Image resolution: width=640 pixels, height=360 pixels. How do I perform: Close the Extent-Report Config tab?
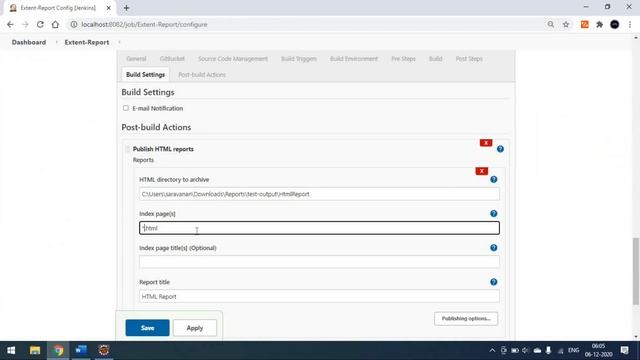coord(109,8)
